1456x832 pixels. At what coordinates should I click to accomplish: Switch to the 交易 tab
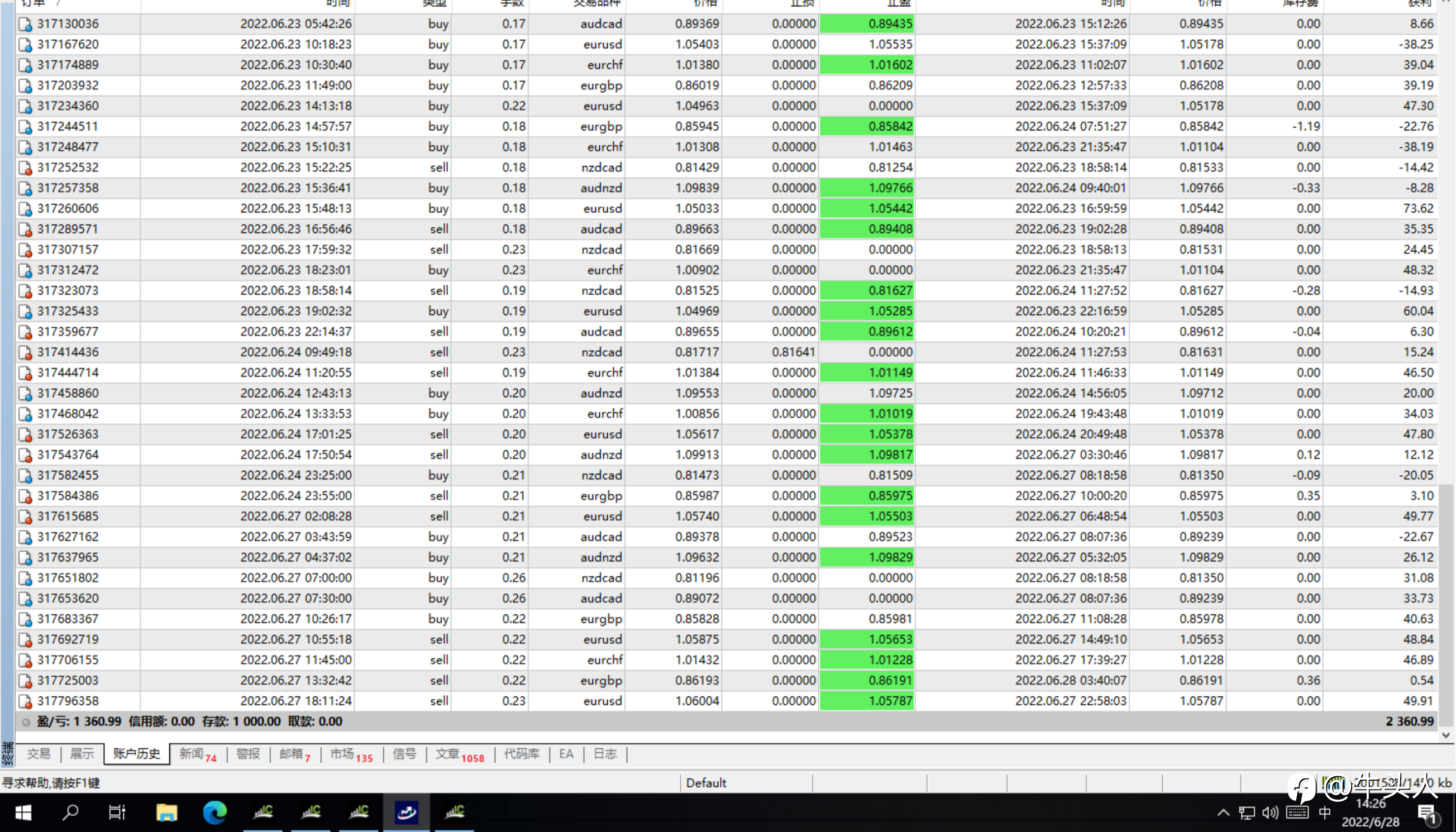(39, 754)
